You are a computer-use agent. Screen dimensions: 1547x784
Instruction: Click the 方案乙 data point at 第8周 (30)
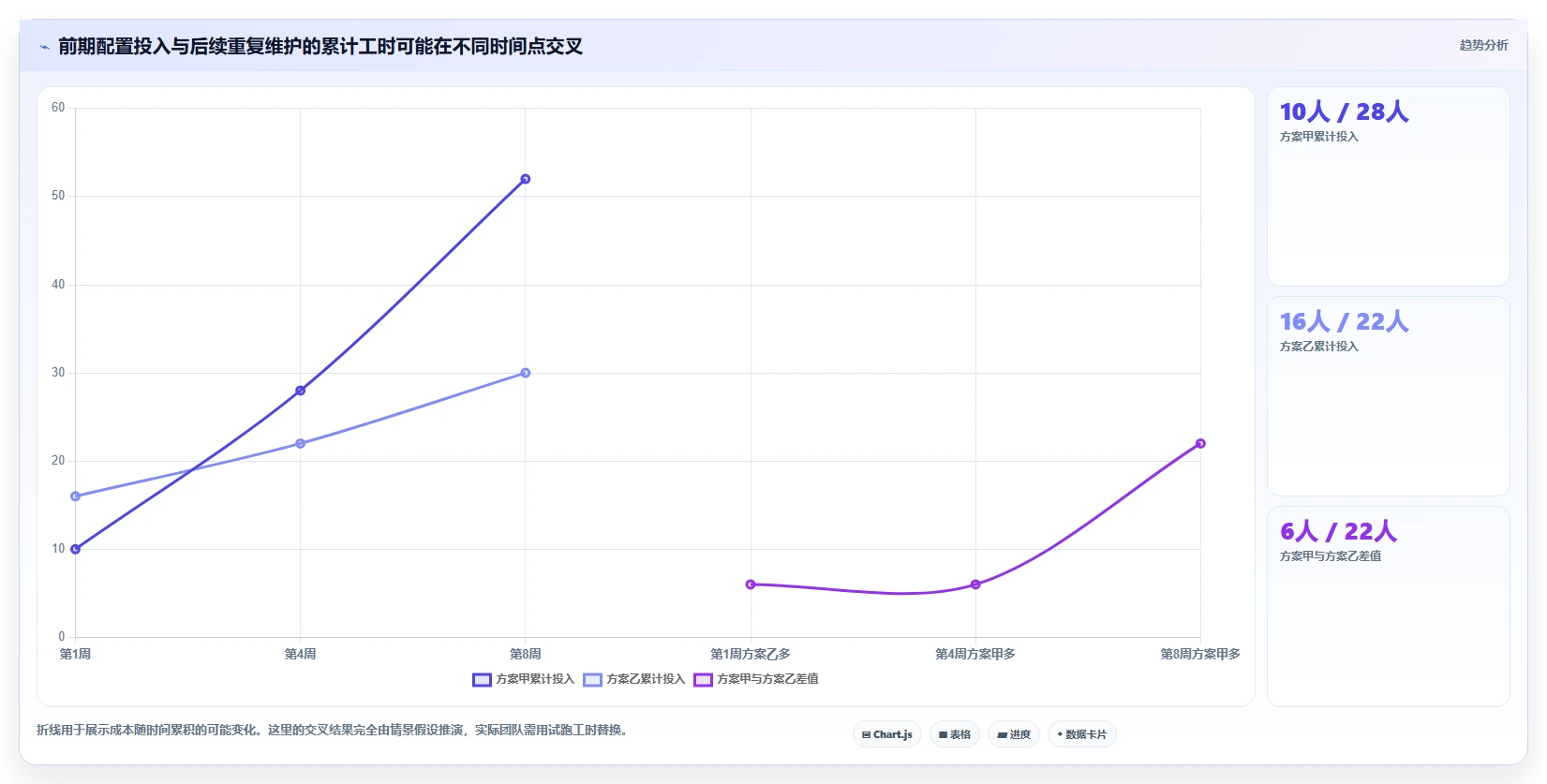pos(526,373)
